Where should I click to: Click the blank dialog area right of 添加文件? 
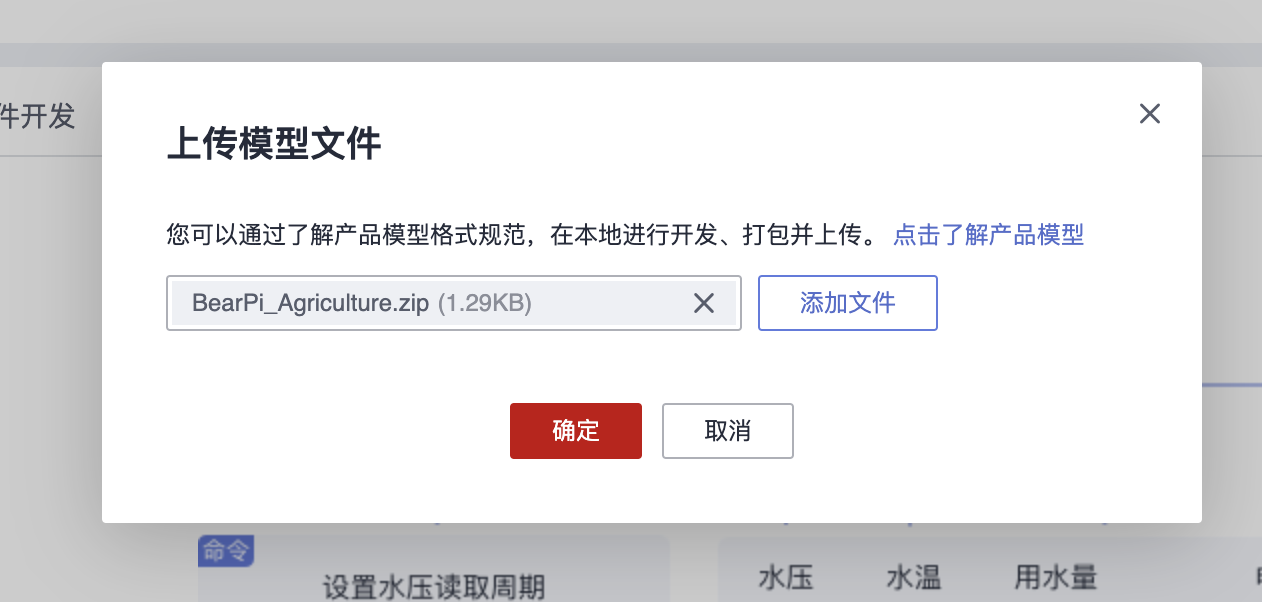click(1060, 303)
